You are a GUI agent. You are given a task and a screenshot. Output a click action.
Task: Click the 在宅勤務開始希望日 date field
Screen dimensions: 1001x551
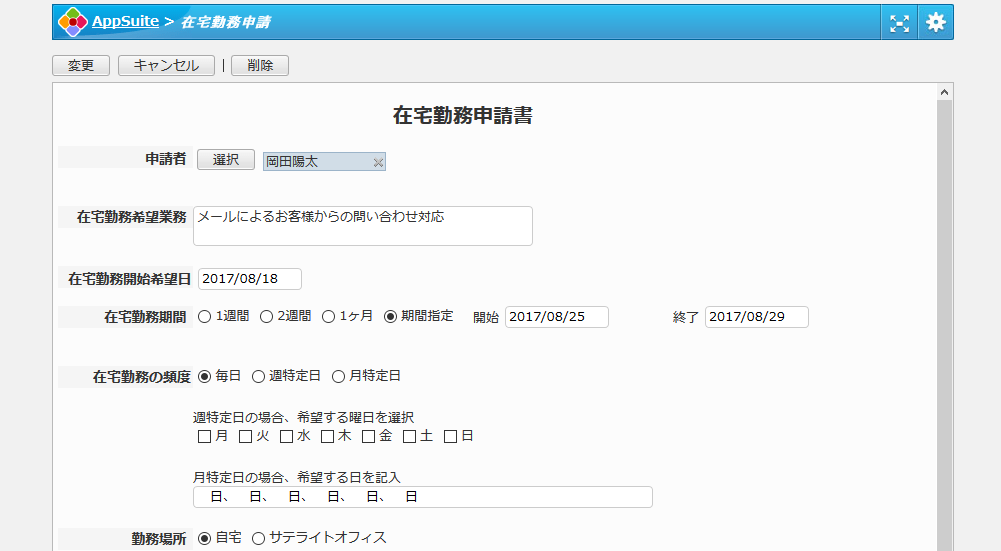pyautogui.click(x=250, y=279)
